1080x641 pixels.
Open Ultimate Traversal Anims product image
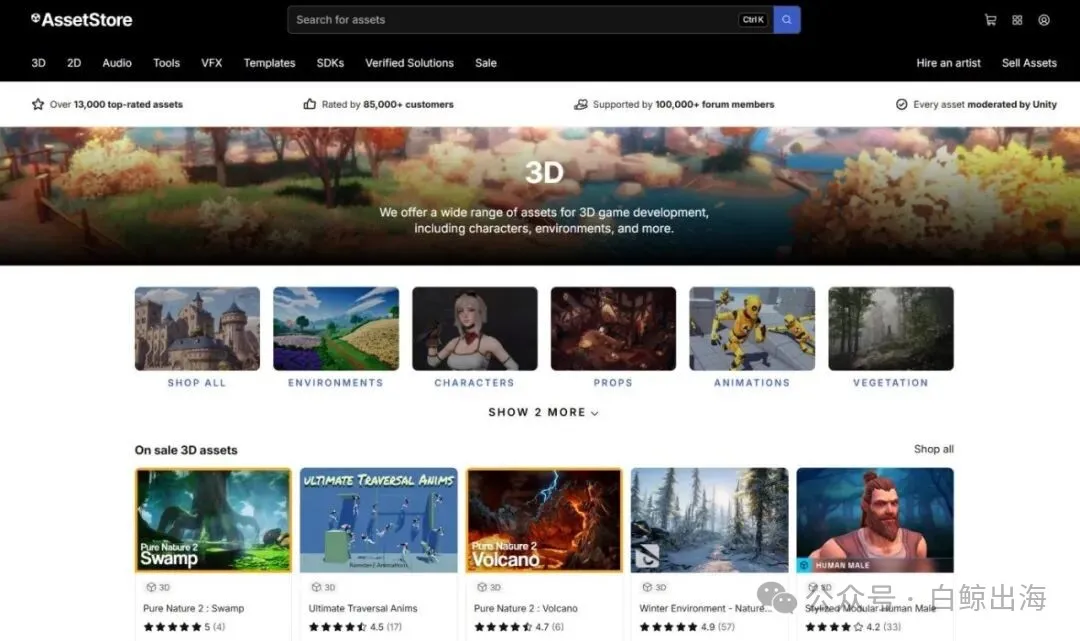pos(379,521)
